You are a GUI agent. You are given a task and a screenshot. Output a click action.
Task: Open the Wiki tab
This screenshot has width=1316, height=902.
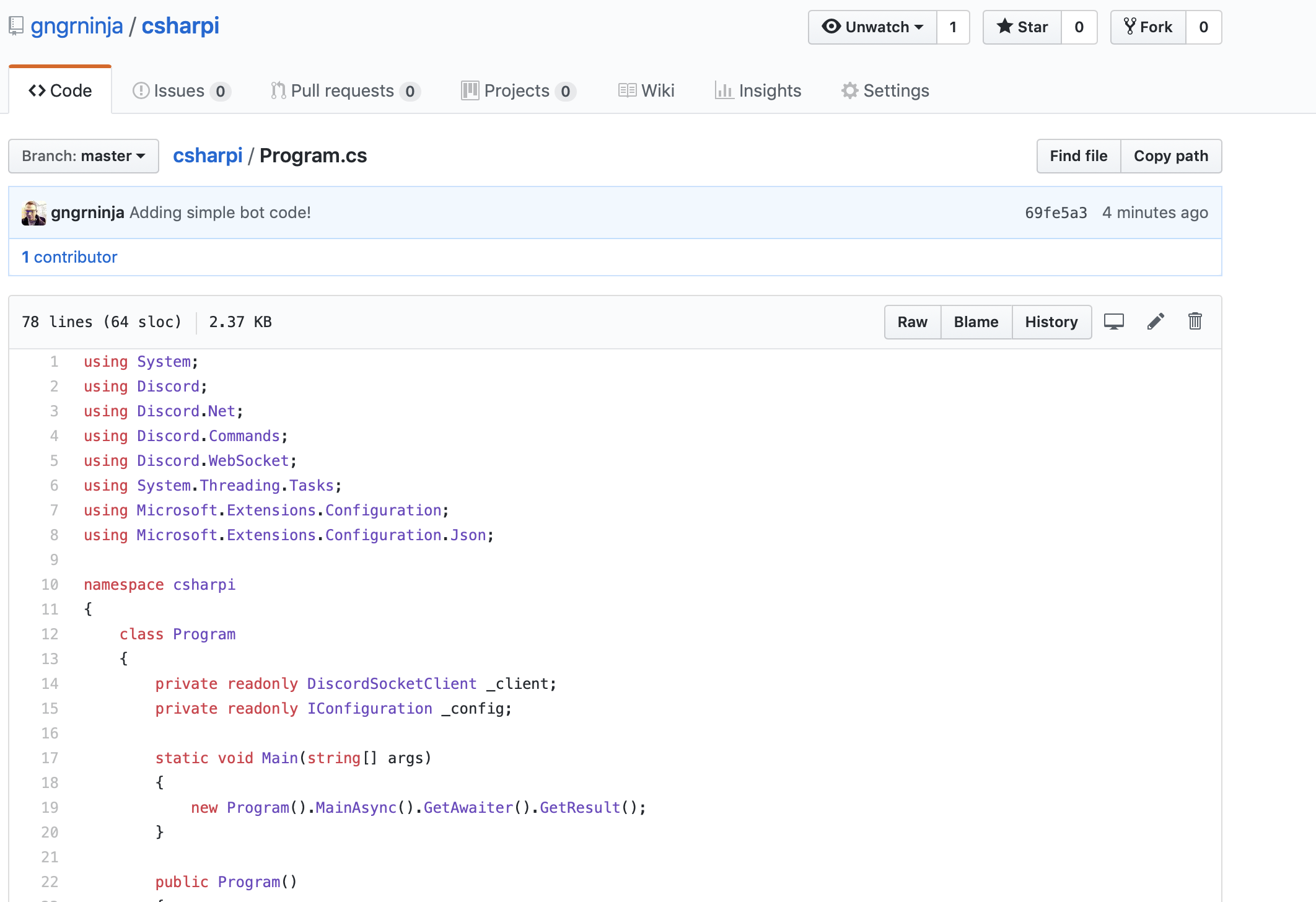tap(646, 91)
